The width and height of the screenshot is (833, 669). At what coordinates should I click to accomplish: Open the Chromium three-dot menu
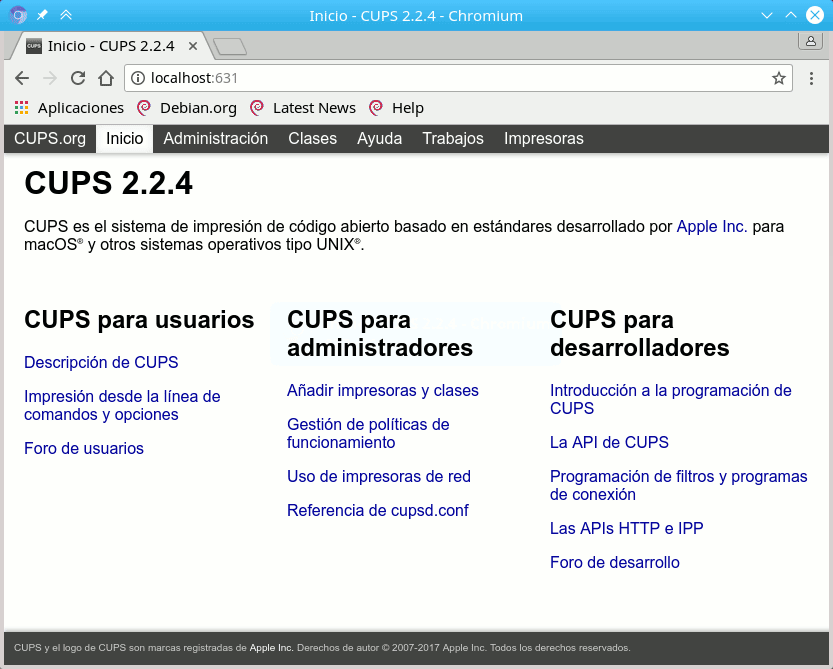(x=811, y=79)
